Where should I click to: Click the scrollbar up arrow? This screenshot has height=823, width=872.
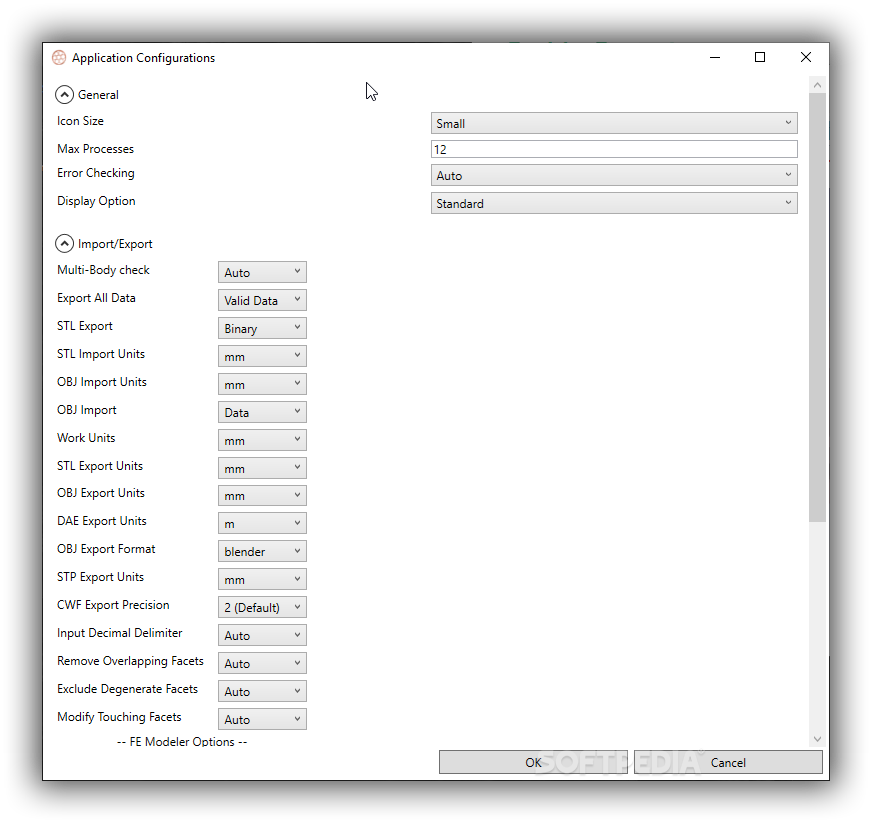pyautogui.click(x=817, y=85)
